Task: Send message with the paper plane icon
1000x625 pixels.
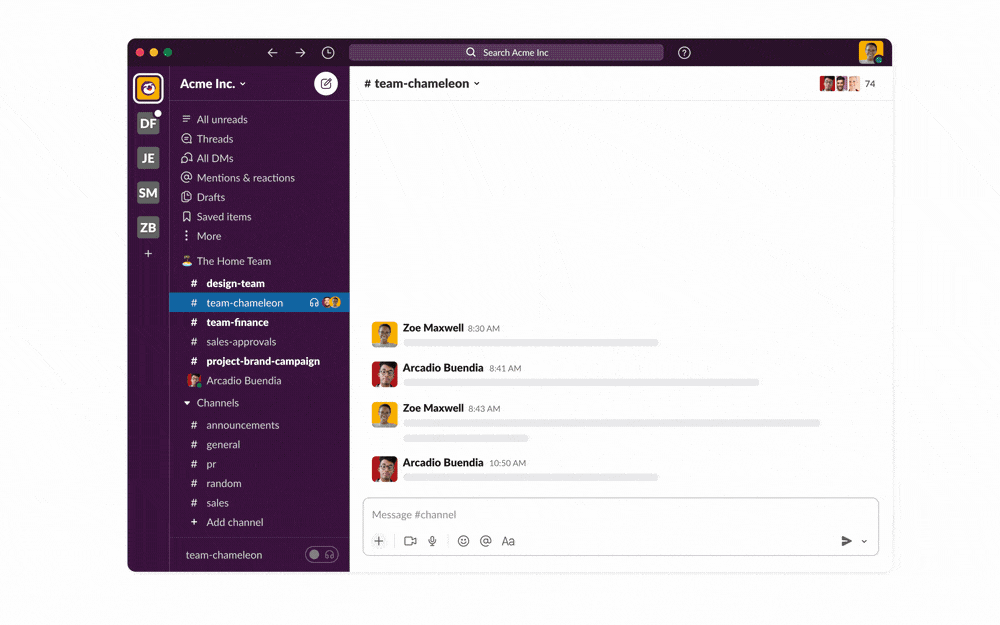Action: (x=846, y=541)
